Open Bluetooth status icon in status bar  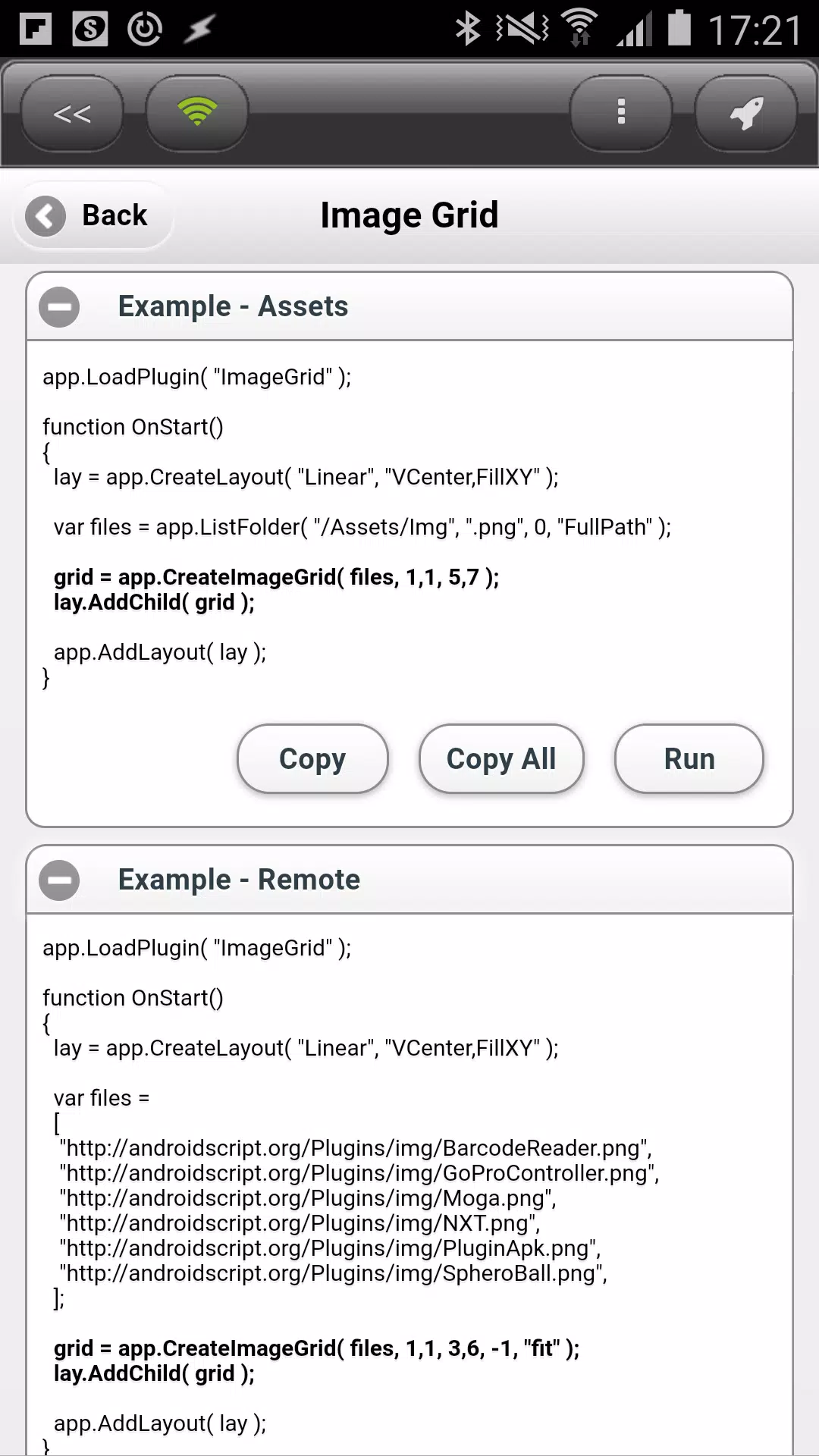[x=468, y=30]
